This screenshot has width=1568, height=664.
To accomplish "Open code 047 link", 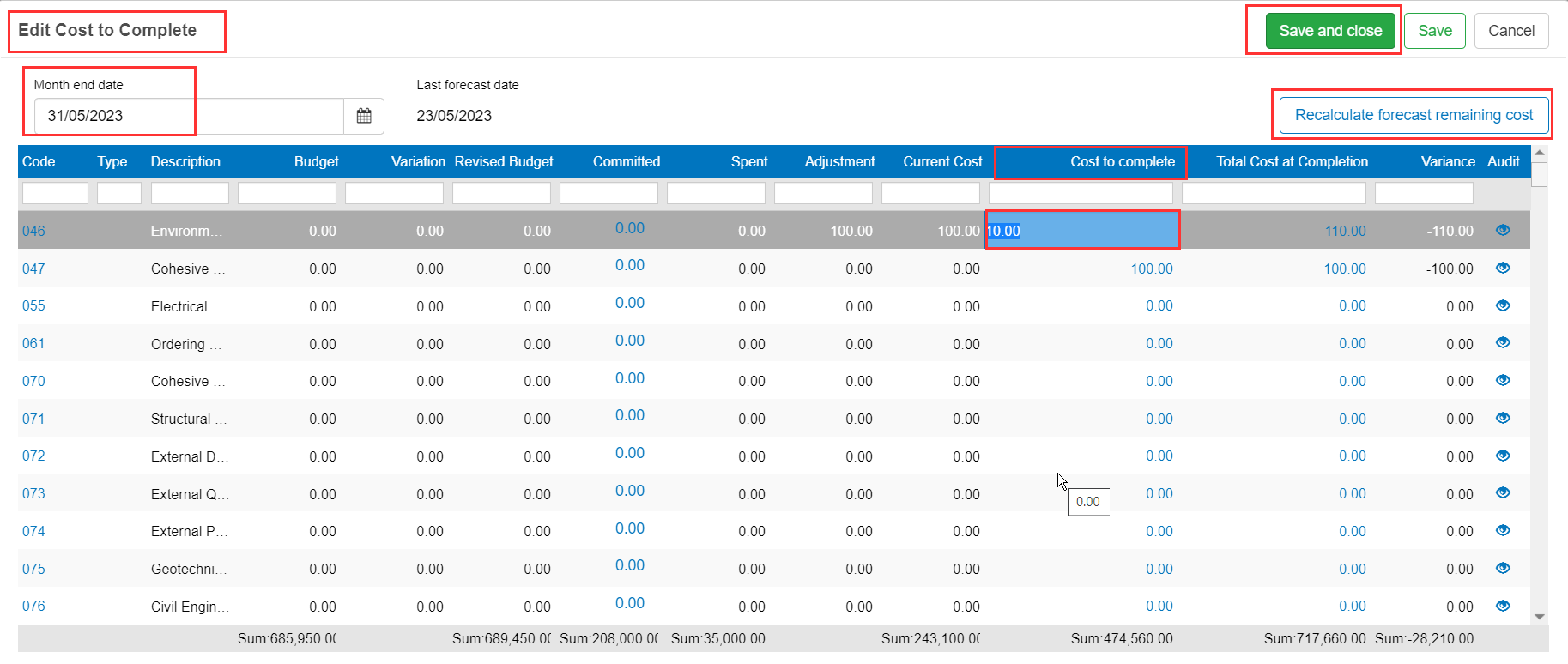I will coord(33,269).
